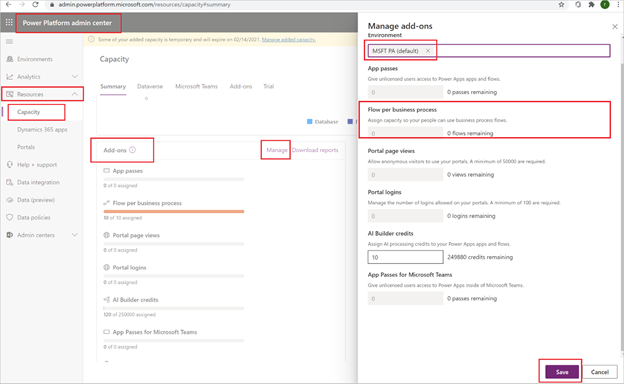Open browser extensions puzzle icon
The height and width of the screenshot is (384, 624).
[591, 4]
